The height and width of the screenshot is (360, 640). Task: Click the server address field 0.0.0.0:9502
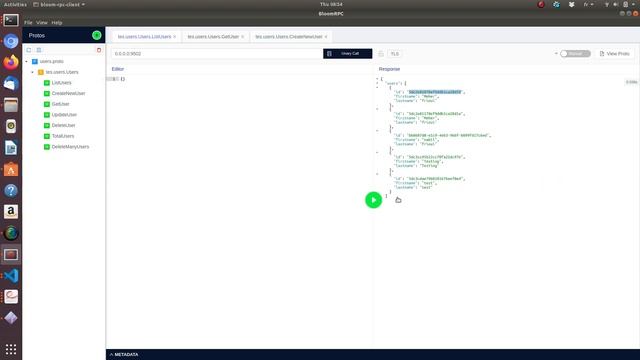(x=217, y=53)
